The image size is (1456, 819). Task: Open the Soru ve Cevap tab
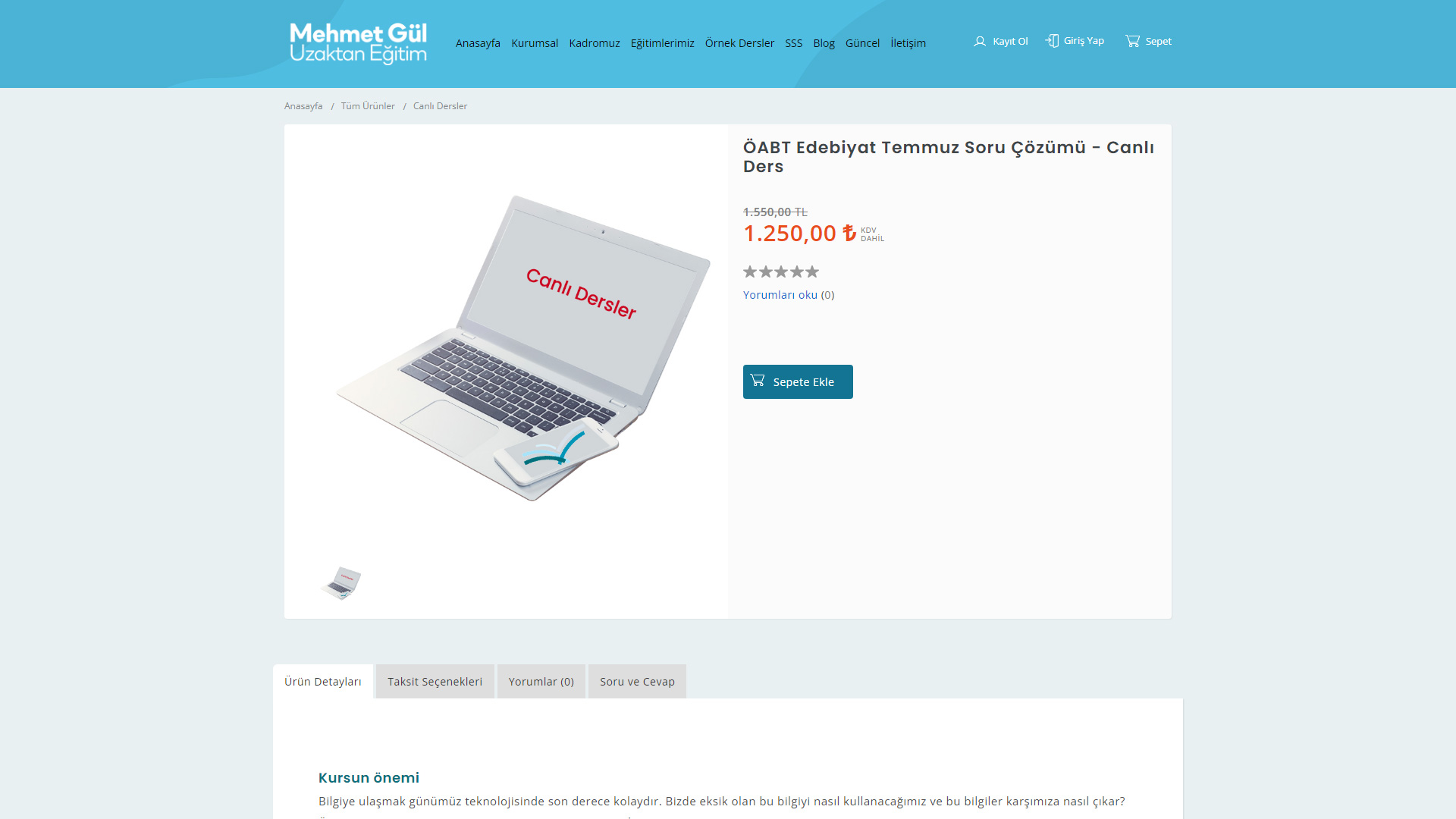637,681
